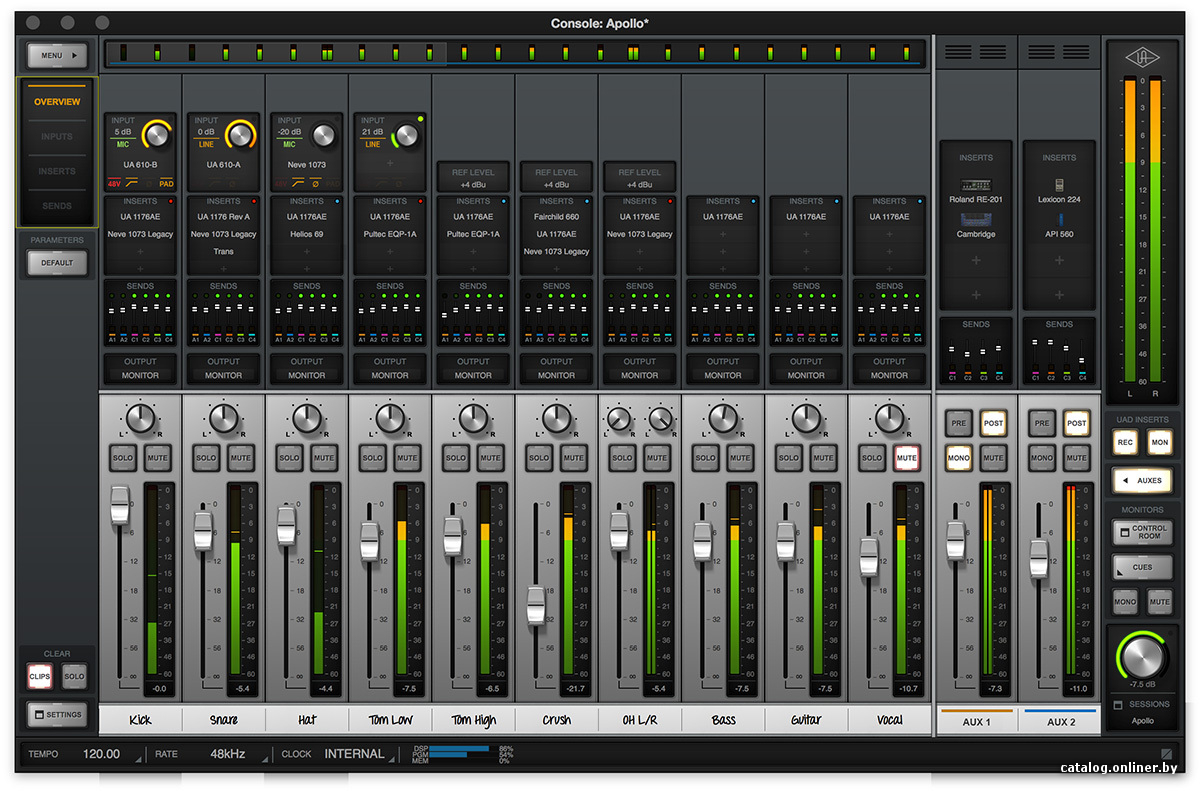Clear all SOLO buttons

(x=74, y=677)
